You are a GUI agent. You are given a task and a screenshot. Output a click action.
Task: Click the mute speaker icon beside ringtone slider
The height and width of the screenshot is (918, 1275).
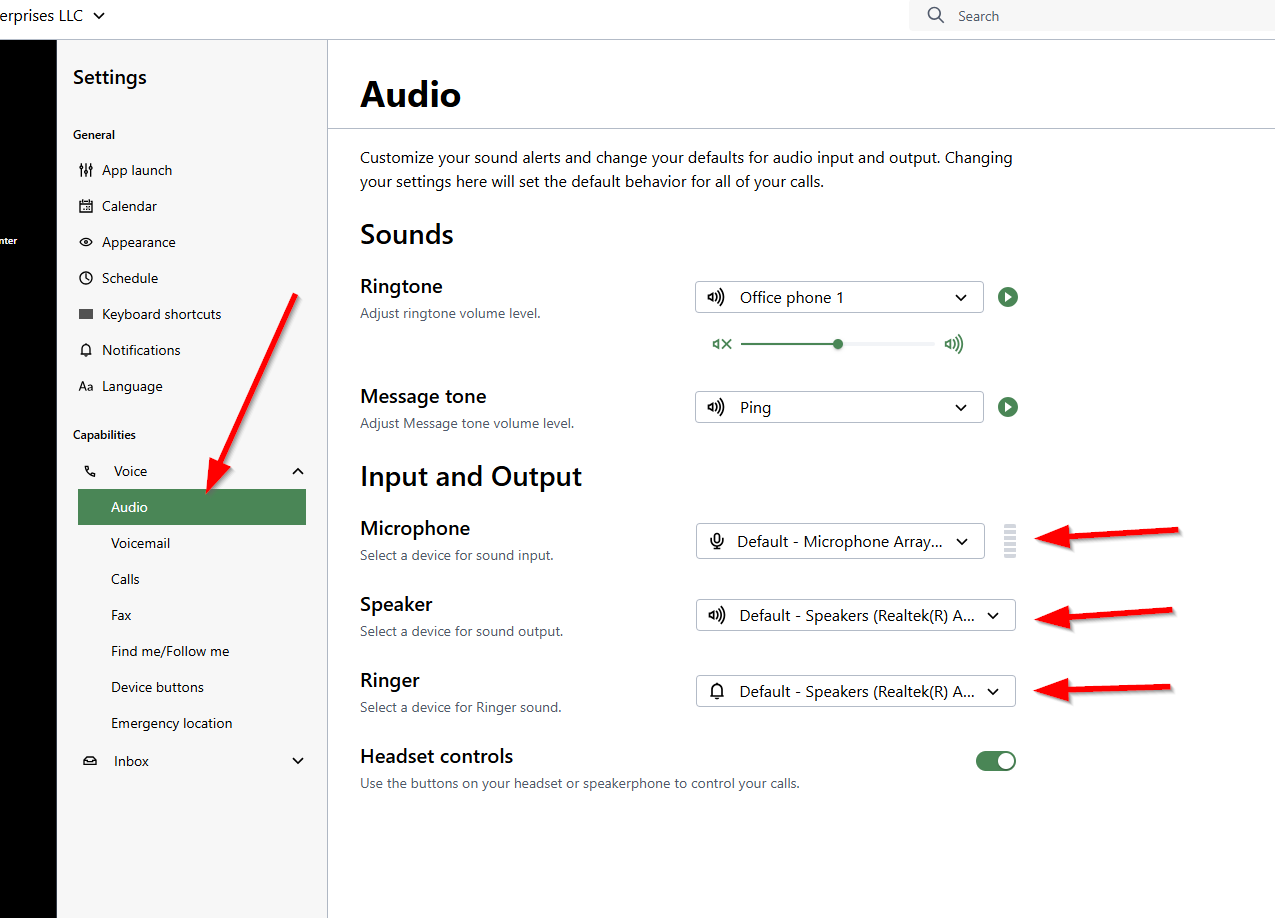click(x=721, y=344)
